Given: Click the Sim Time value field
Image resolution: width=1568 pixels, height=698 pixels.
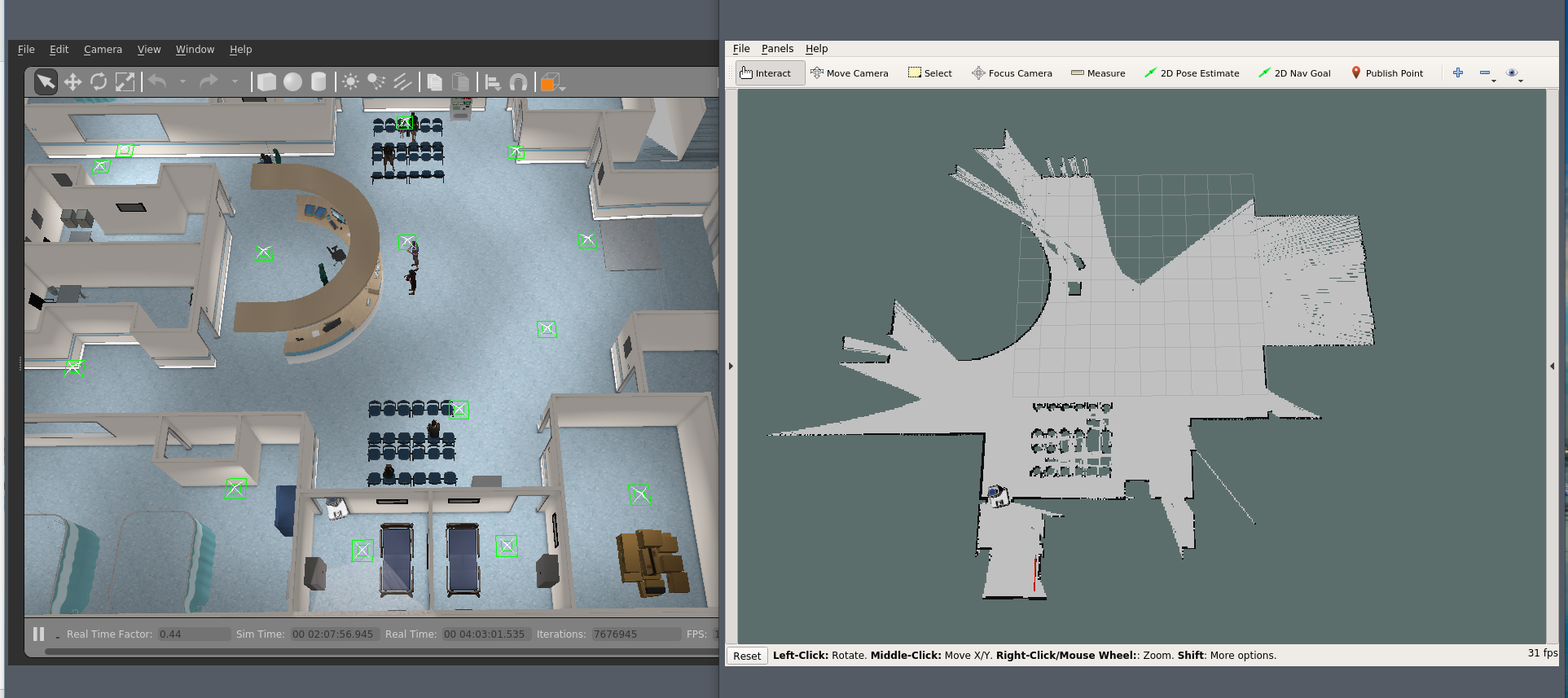Looking at the screenshot, I should (335, 634).
